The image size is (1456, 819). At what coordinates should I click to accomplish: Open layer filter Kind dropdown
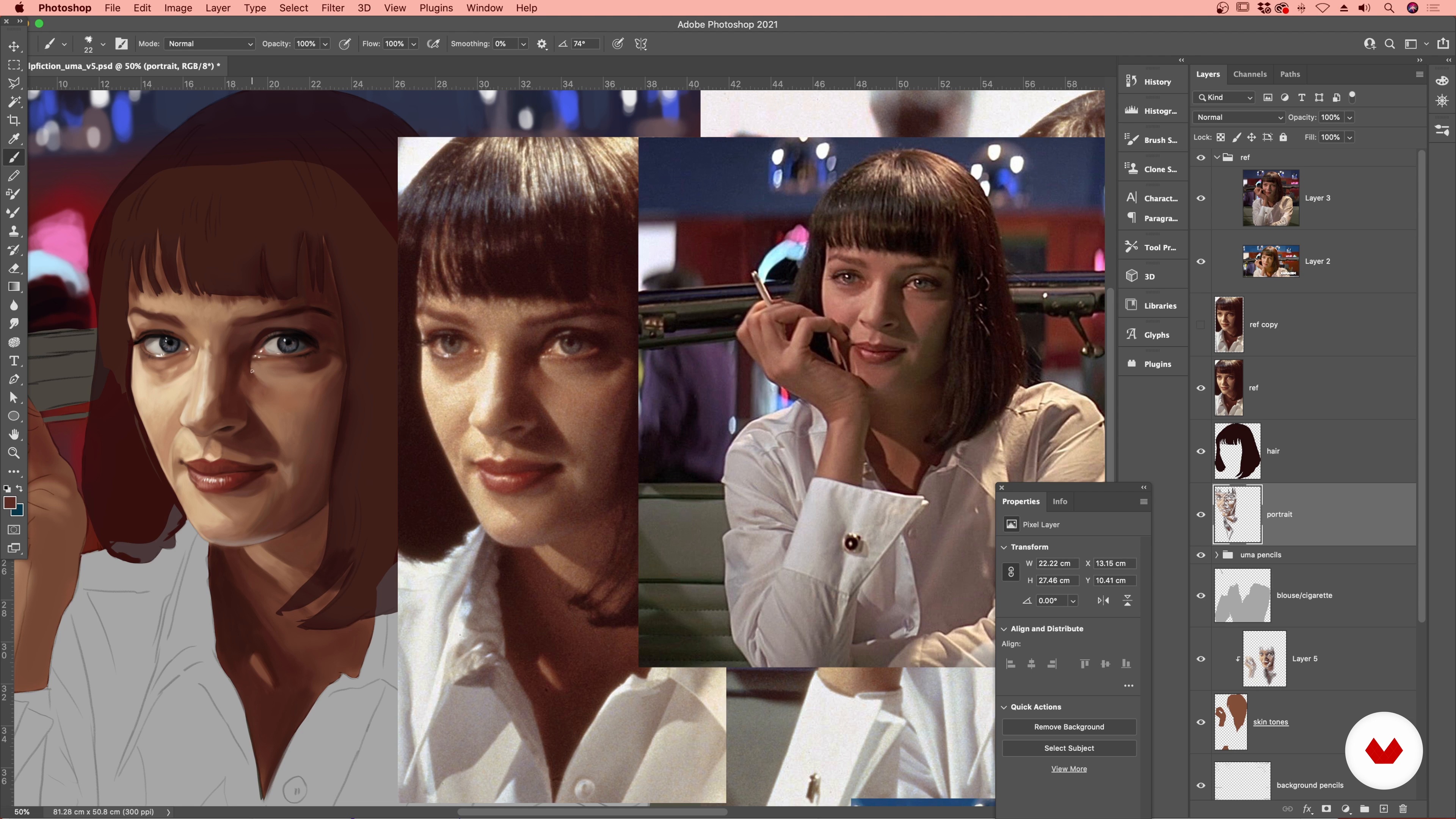(1224, 98)
